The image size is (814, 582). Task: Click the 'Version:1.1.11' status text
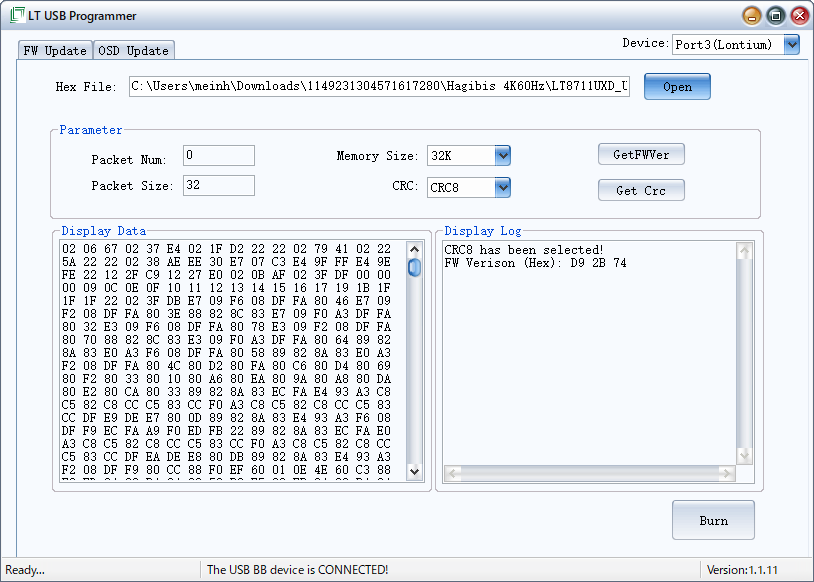(742, 570)
